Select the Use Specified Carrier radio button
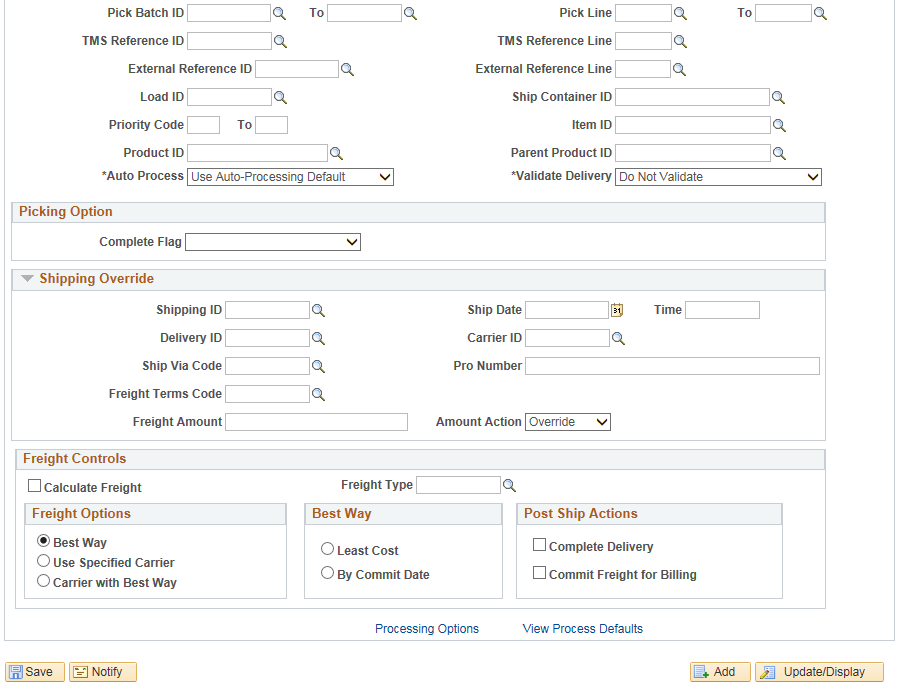This screenshot has width=901, height=696. (43, 561)
